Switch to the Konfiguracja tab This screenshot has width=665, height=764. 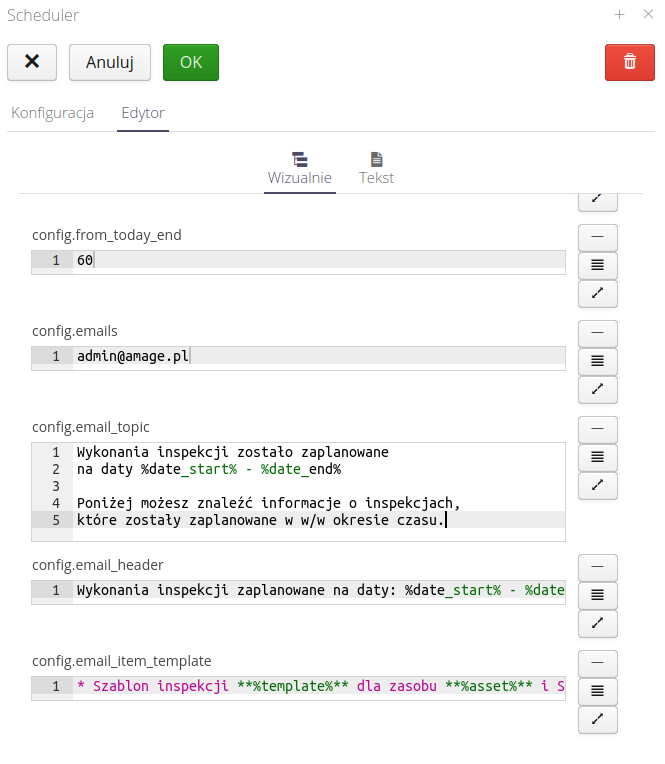tap(52, 113)
